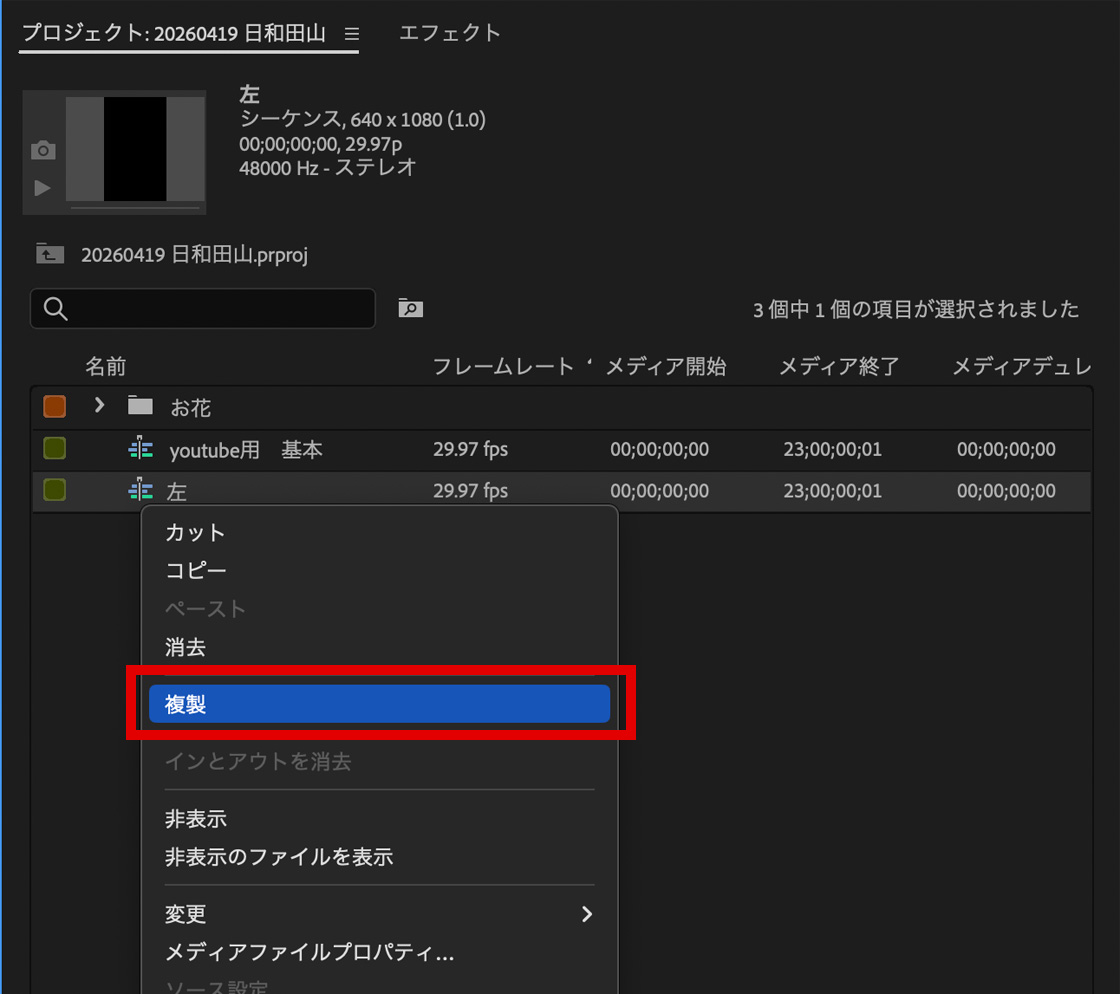Choose 非表示のファイルを表示 menu item
The image size is (1120, 994).
(379, 856)
